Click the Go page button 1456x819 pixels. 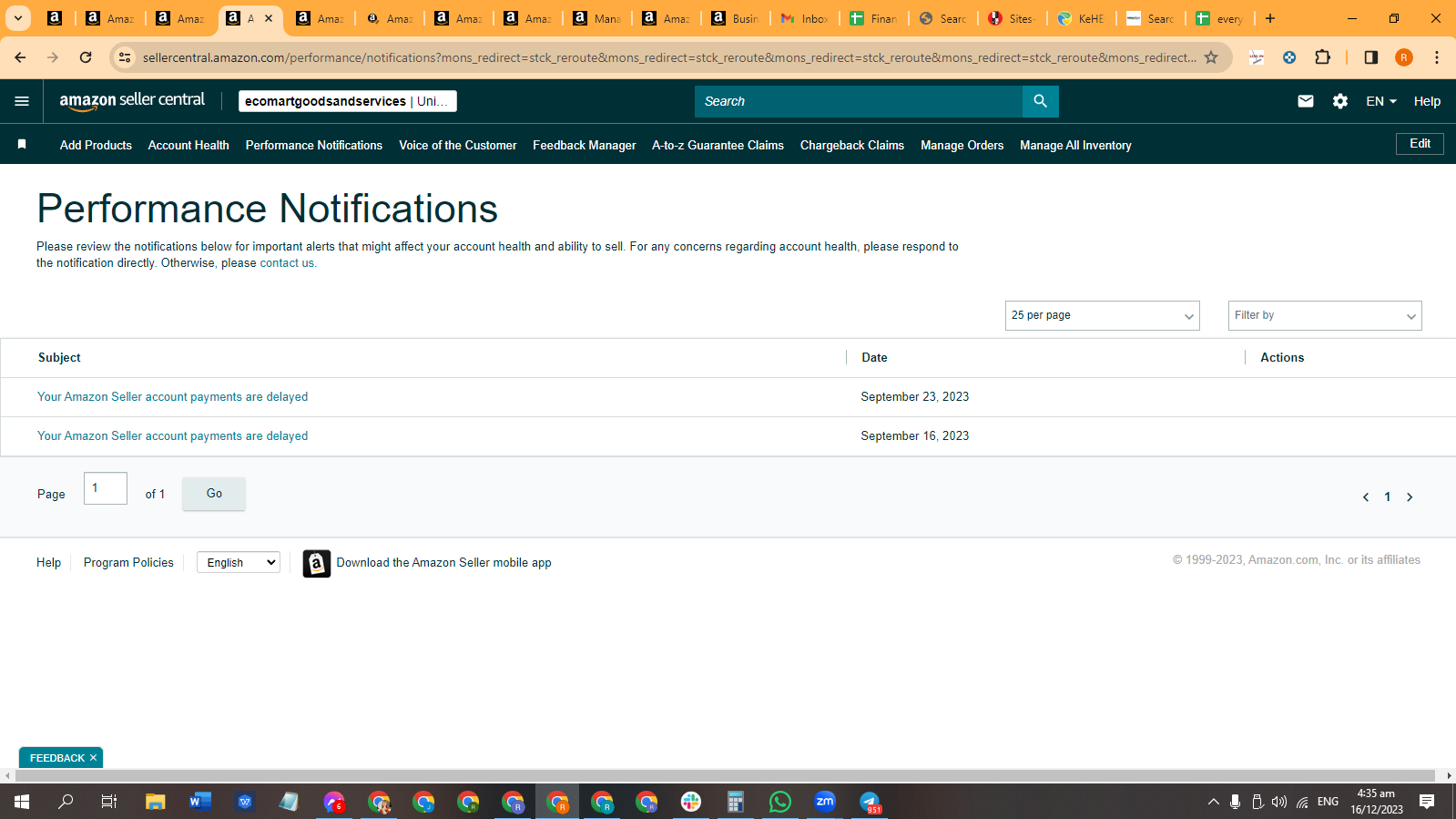point(214,494)
